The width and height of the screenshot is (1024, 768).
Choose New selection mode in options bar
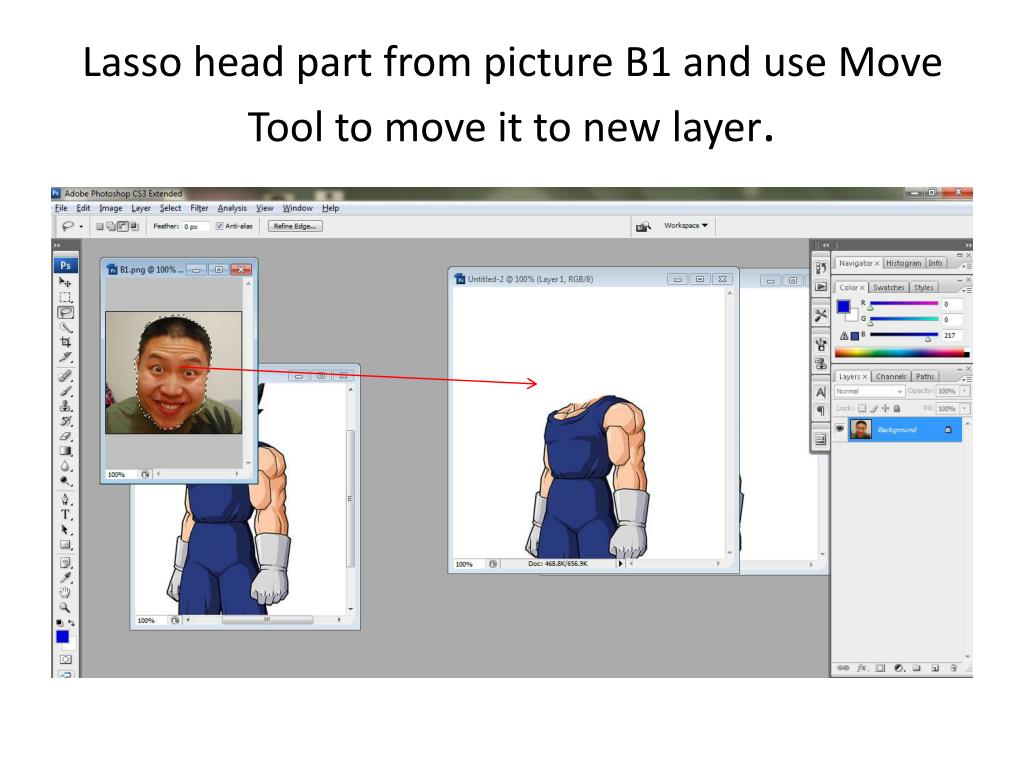point(100,227)
